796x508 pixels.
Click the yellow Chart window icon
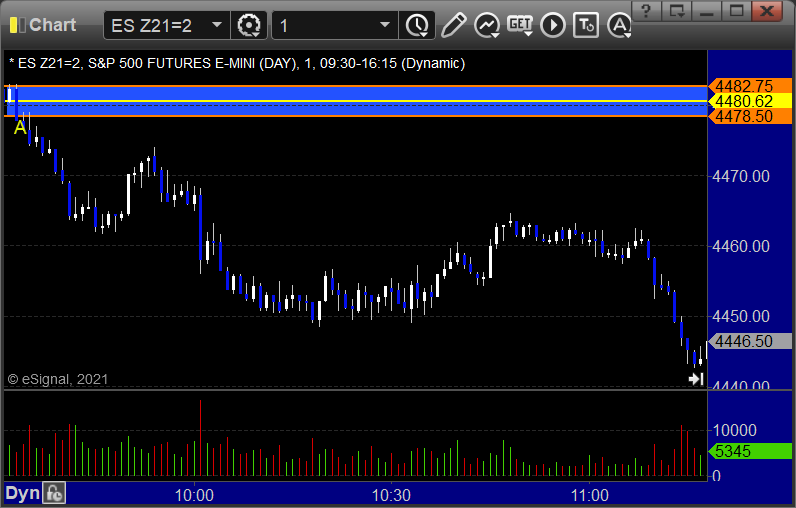[x=17, y=25]
